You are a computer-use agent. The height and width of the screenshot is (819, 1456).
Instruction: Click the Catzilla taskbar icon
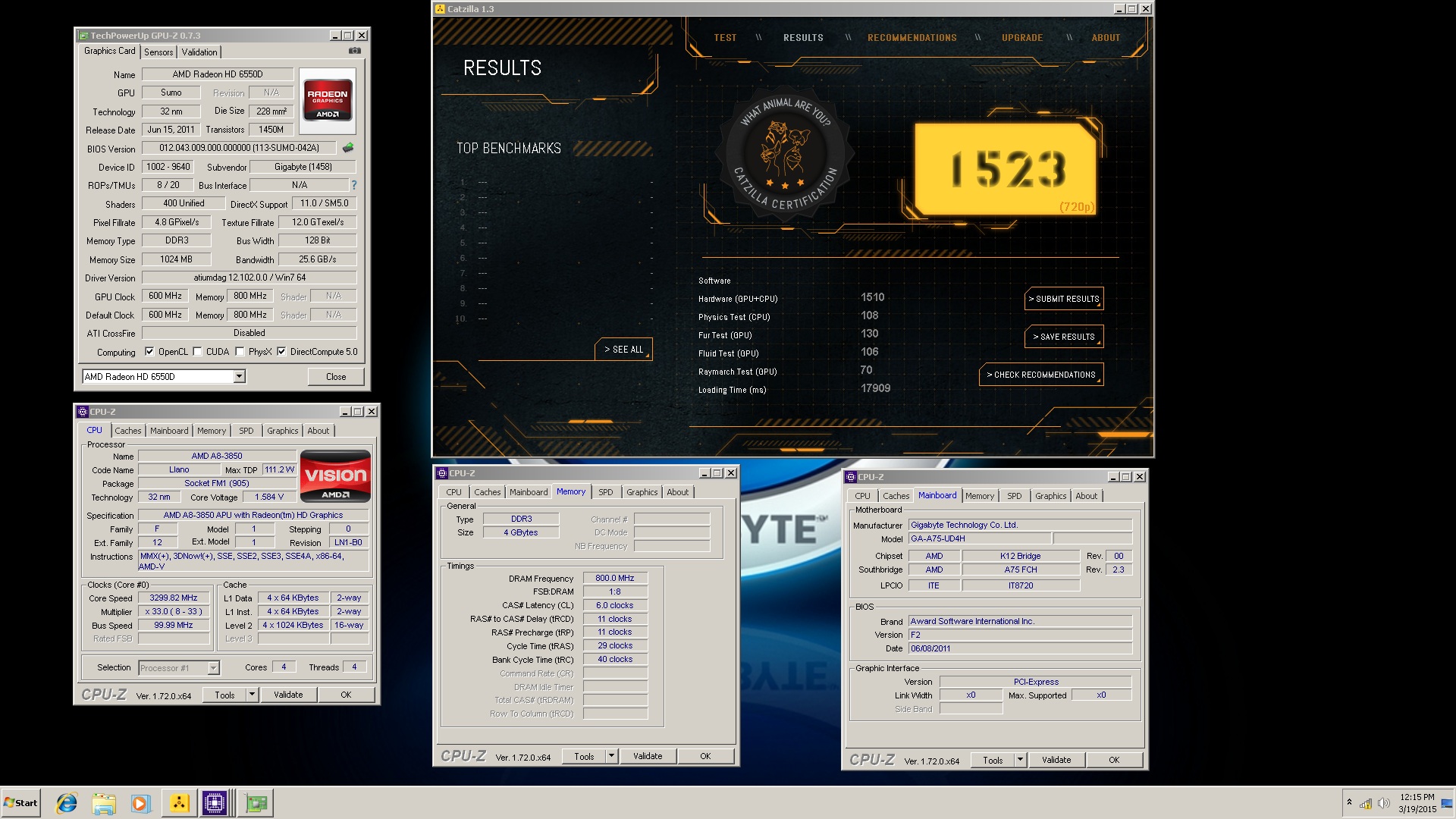[x=179, y=803]
